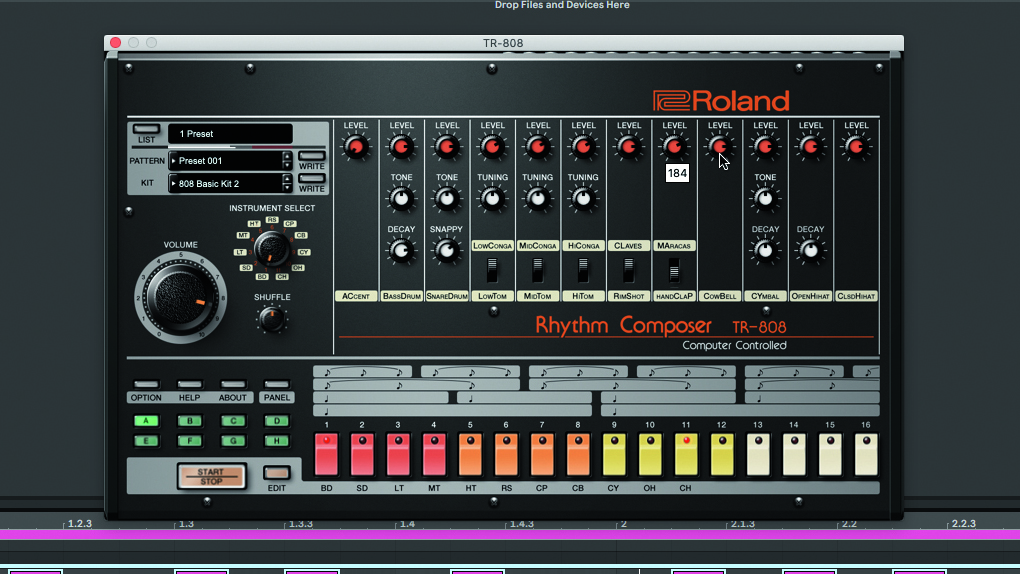Open the ABOUT button
The height and width of the screenshot is (574, 1020).
point(233,385)
